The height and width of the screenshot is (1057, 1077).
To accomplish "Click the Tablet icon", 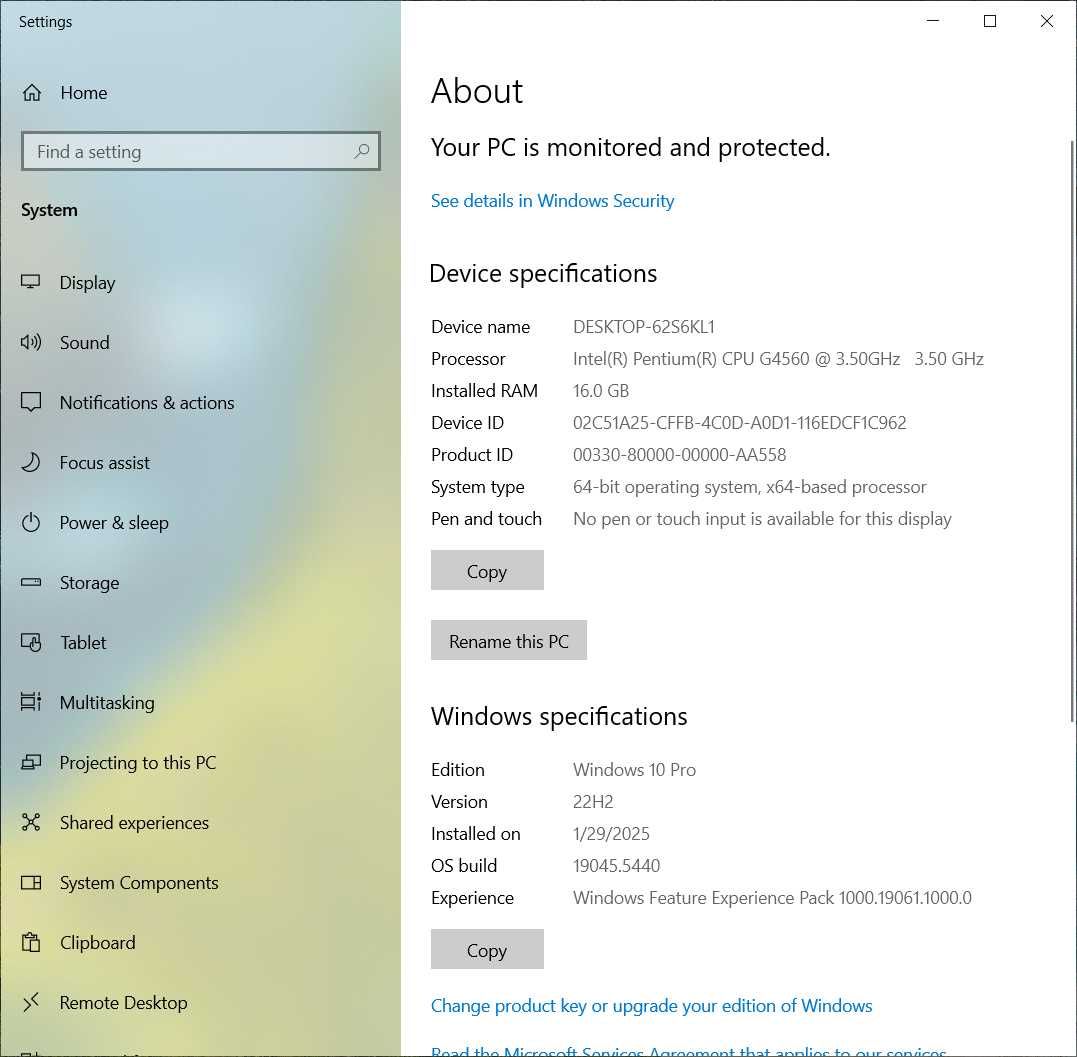I will click(31, 642).
